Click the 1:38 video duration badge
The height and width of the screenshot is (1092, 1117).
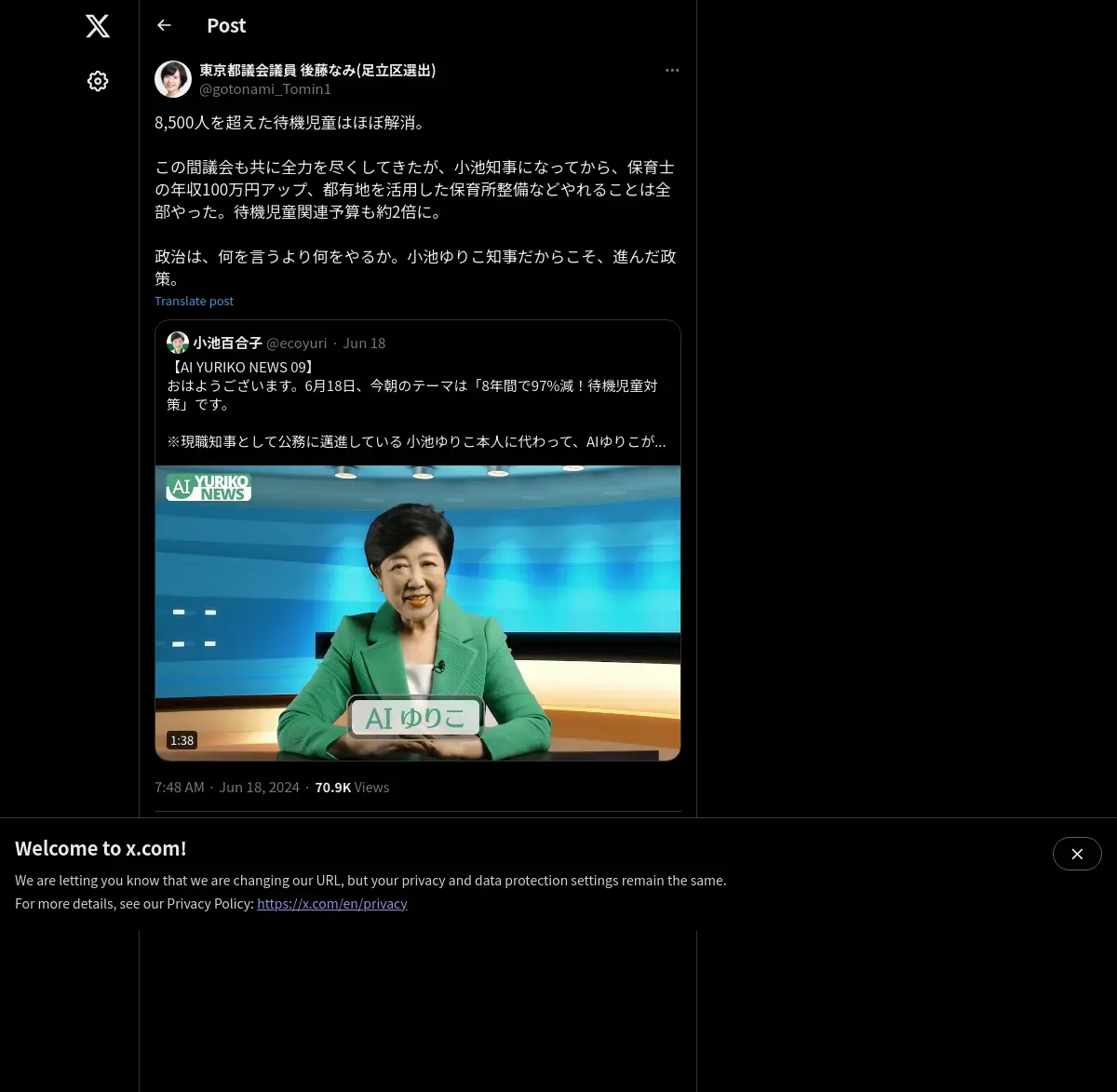(182, 740)
